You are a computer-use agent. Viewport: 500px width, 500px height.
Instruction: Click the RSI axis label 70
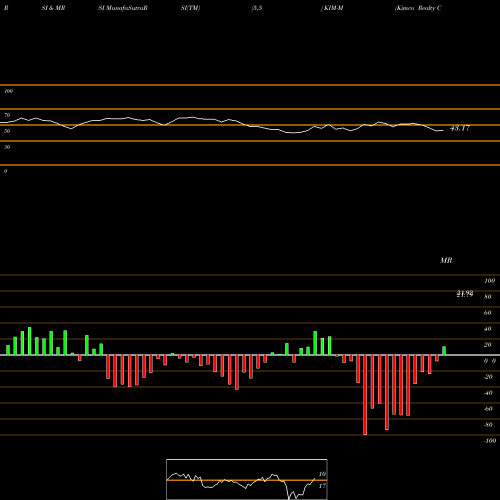coord(7,115)
